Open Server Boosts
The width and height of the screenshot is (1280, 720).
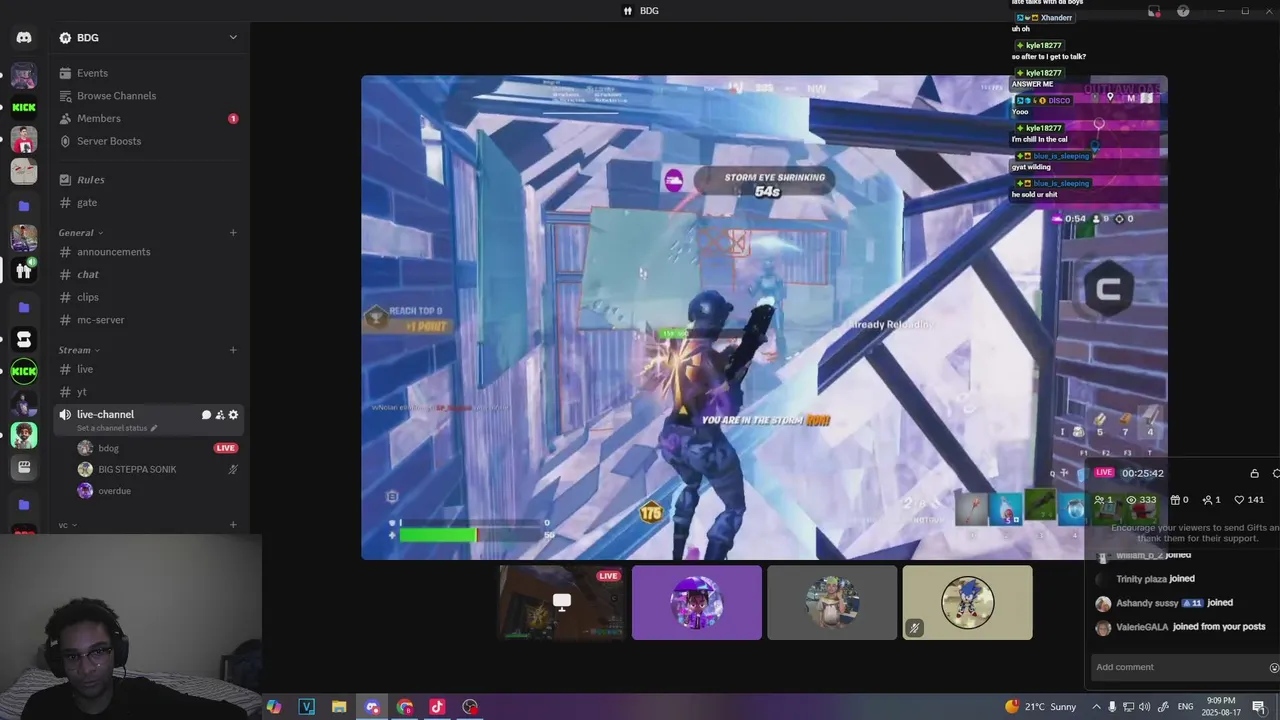point(149,141)
